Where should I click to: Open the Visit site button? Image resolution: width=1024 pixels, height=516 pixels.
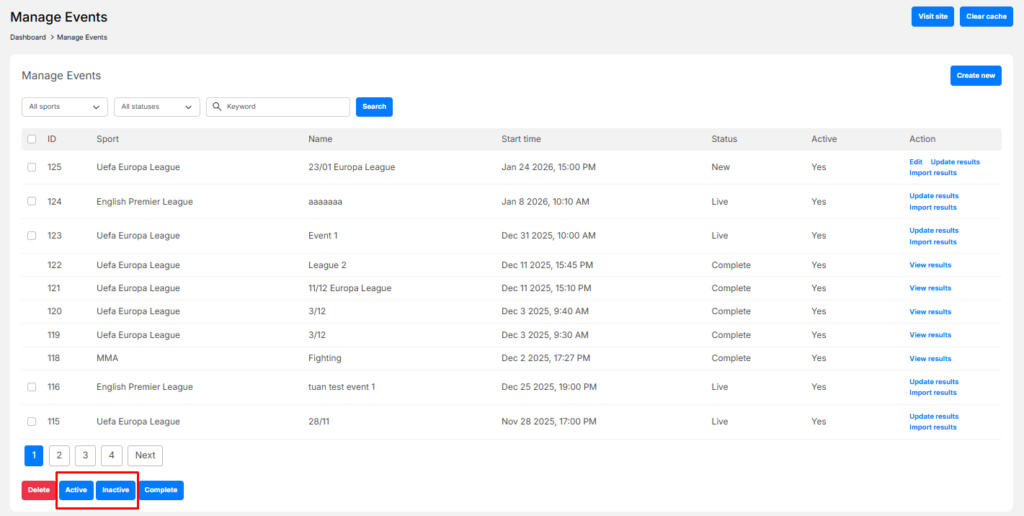tap(932, 17)
